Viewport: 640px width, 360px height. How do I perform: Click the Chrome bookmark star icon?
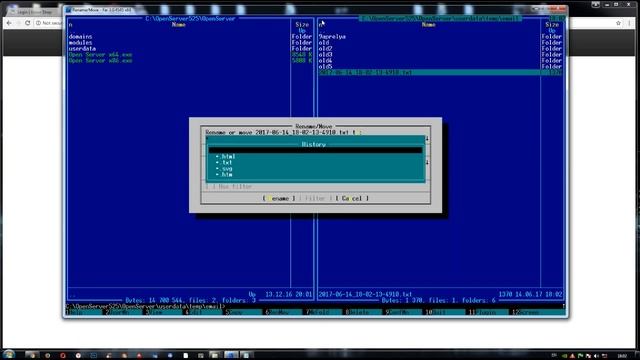click(618, 23)
